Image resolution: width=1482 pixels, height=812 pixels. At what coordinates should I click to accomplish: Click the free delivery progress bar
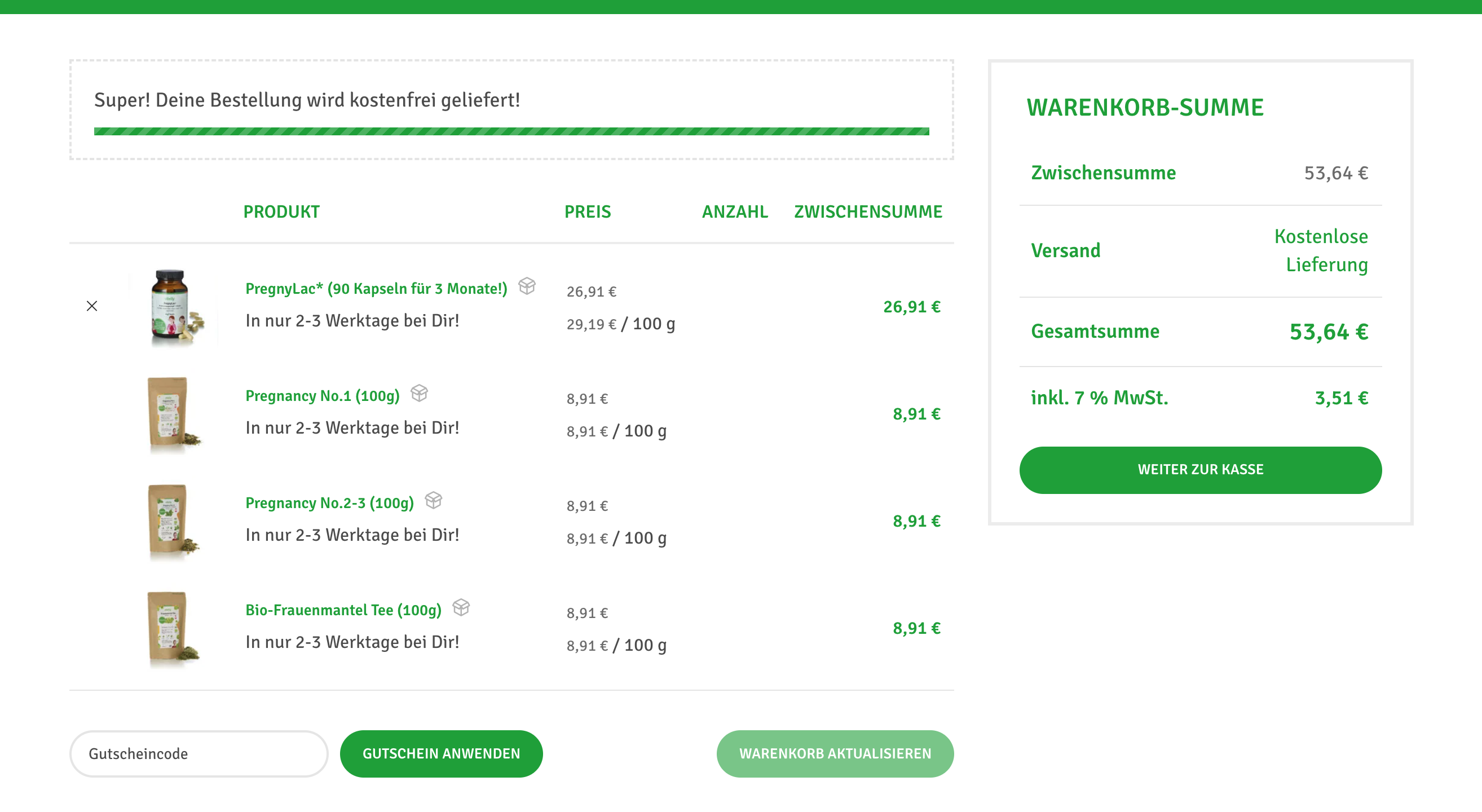point(511,132)
